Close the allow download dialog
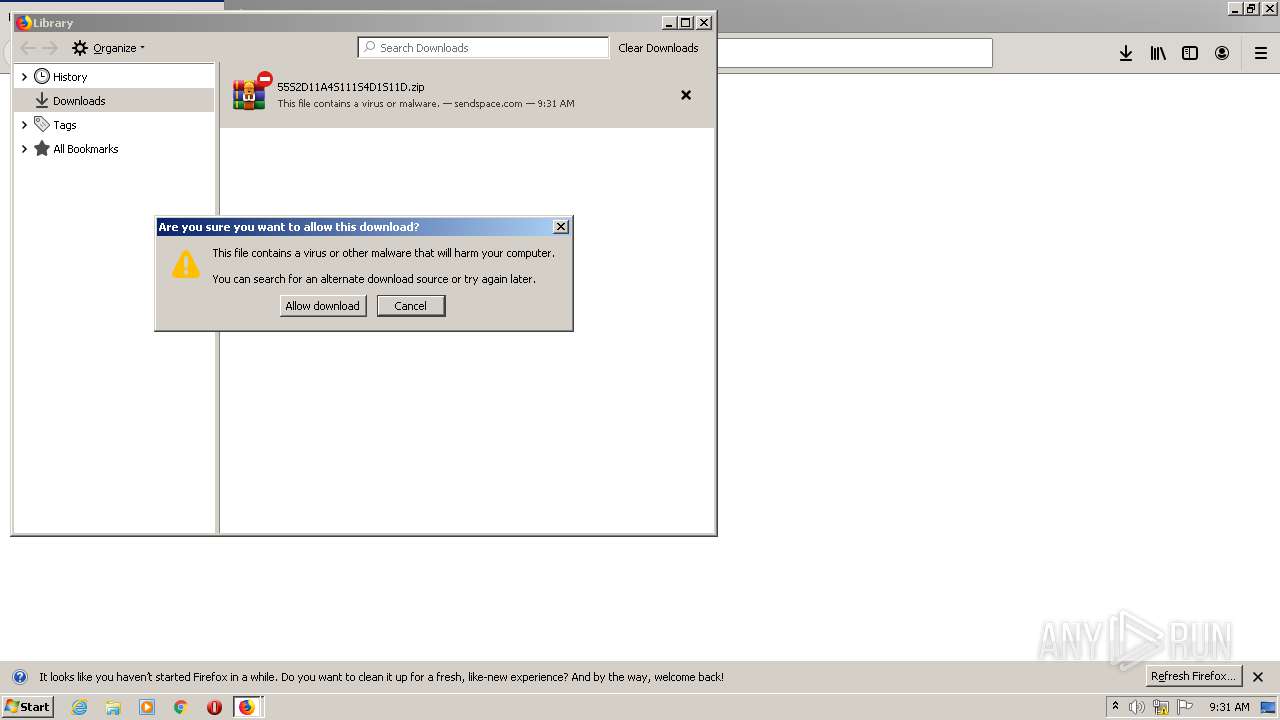 (x=561, y=227)
